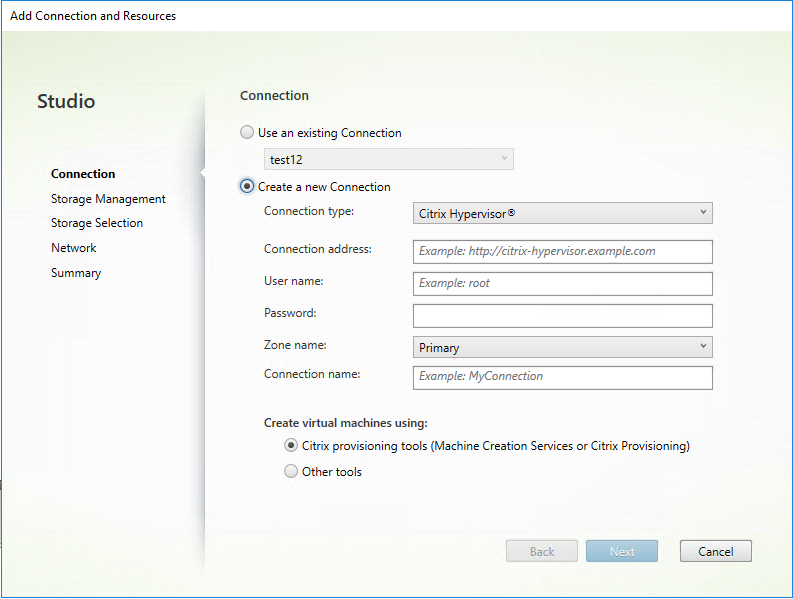Go to the Connection step in sidebar
Screen dimensions: 793x599
[83, 174]
